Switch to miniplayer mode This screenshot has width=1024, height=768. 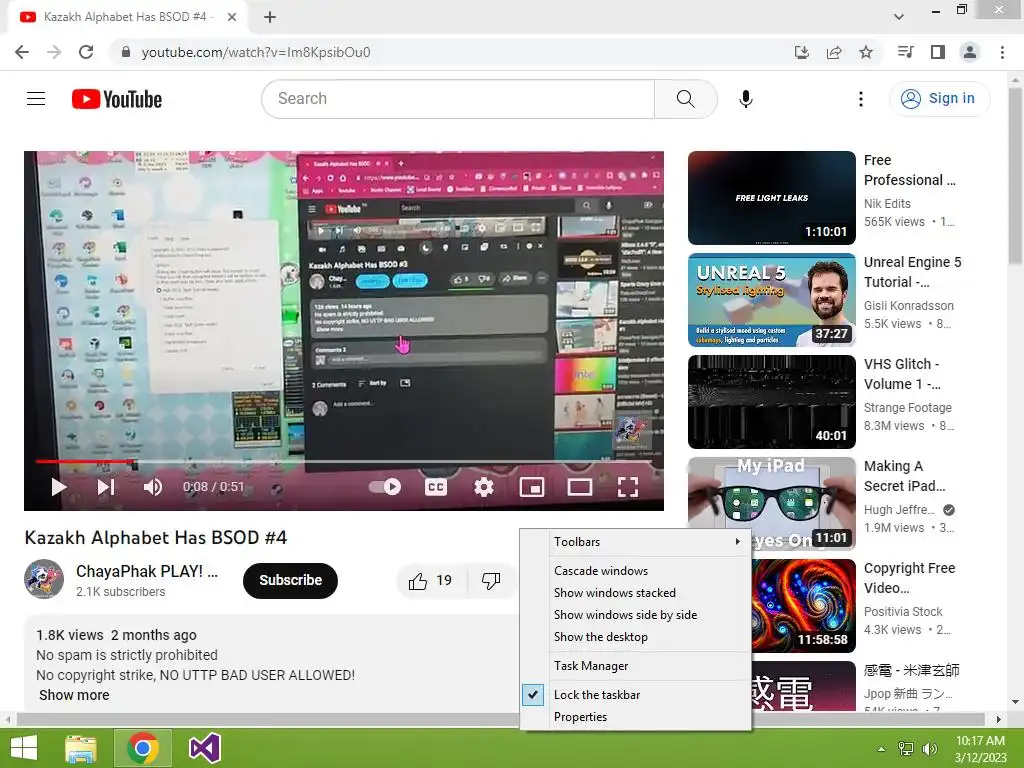(532, 487)
